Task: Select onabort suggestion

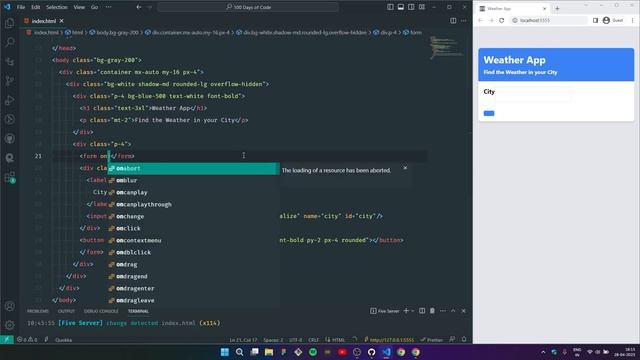Action: coord(193,168)
